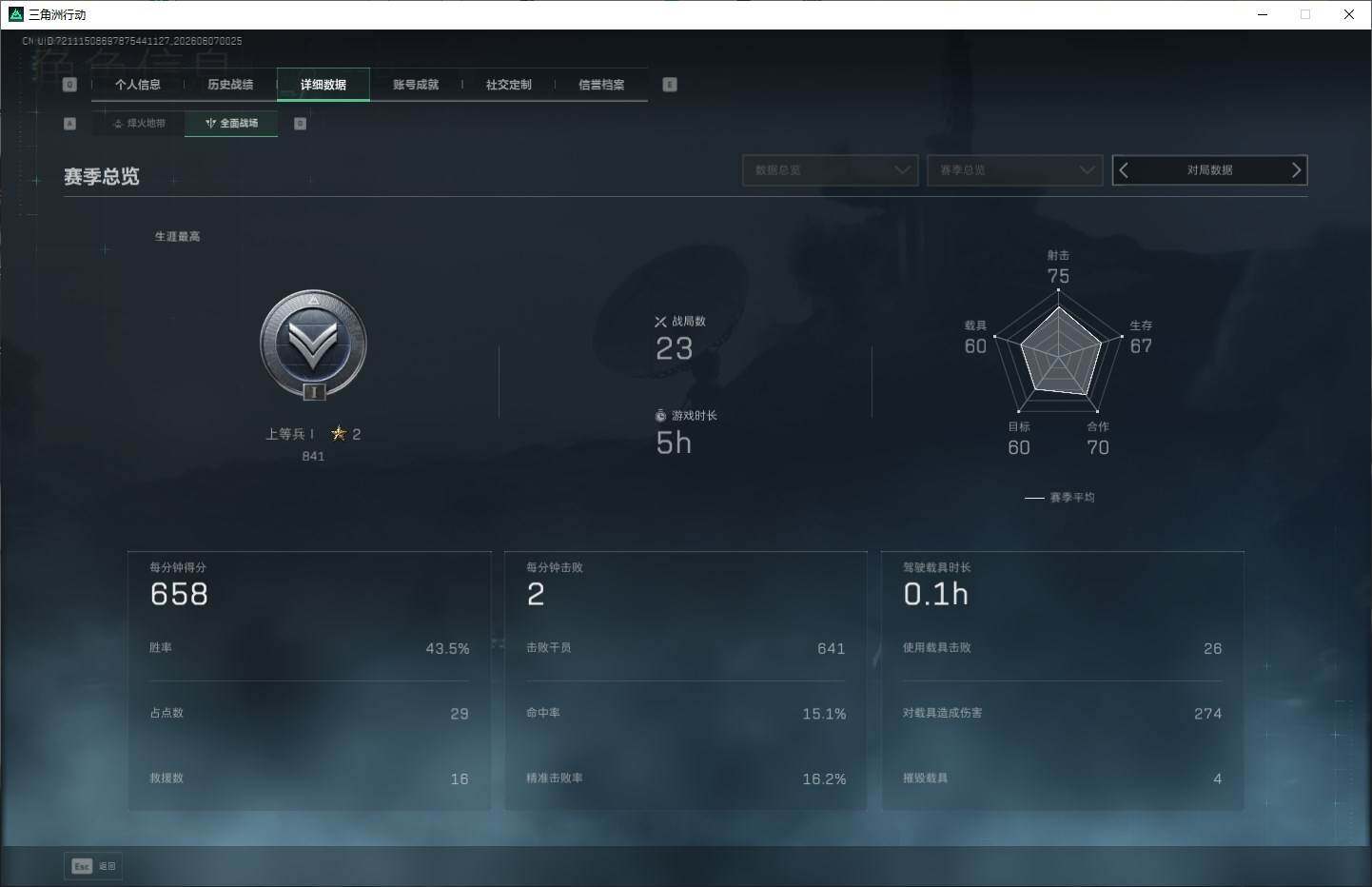1372x887 pixels.
Task: Minimize the 三角洲行动 window
Action: click(1263, 14)
